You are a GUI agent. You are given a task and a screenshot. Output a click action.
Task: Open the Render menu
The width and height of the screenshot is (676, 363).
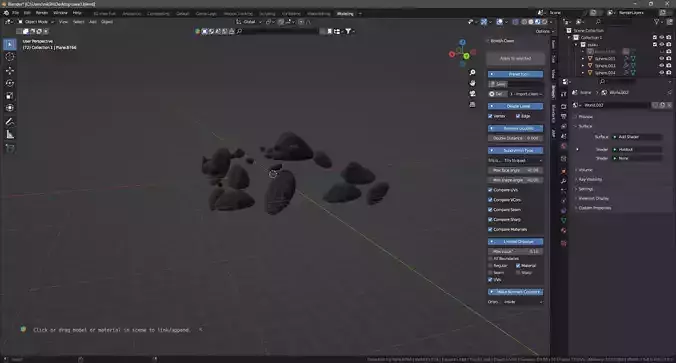point(42,13)
